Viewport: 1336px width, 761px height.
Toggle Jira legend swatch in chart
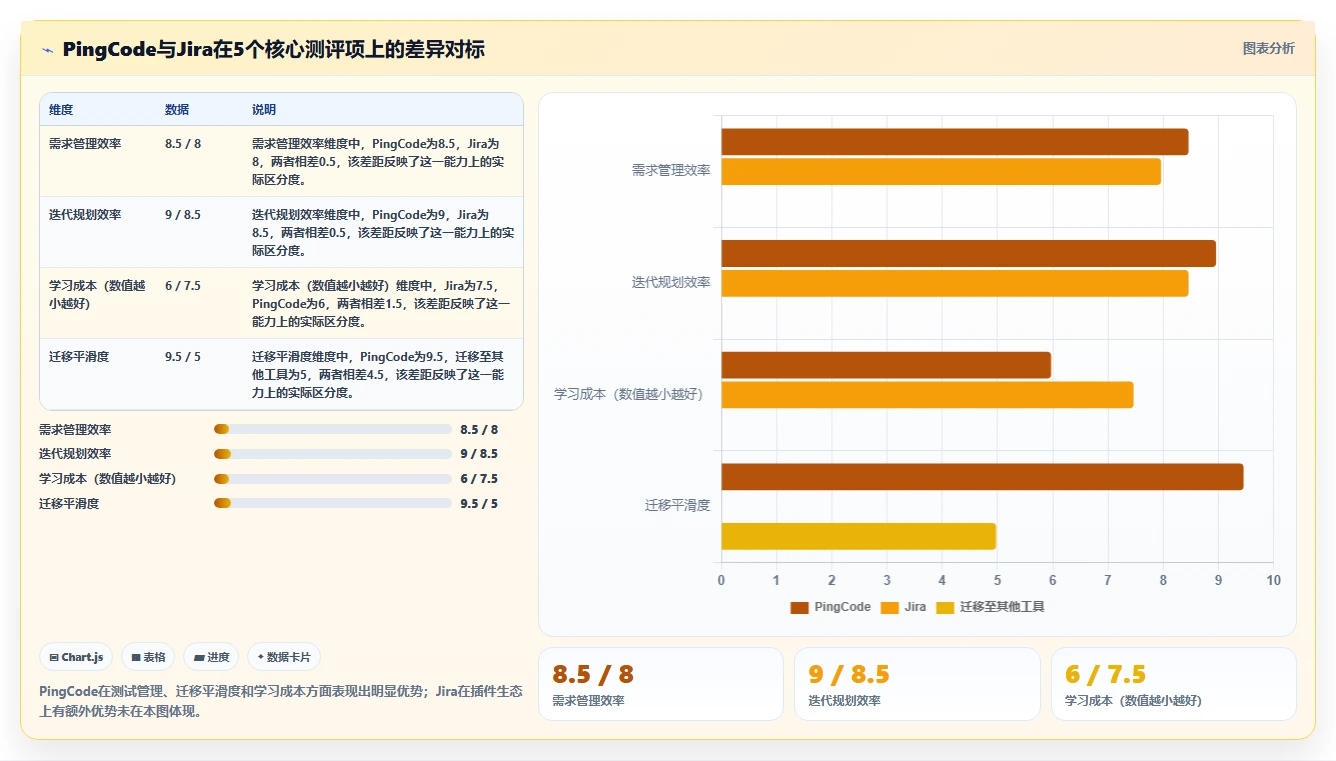pos(889,607)
